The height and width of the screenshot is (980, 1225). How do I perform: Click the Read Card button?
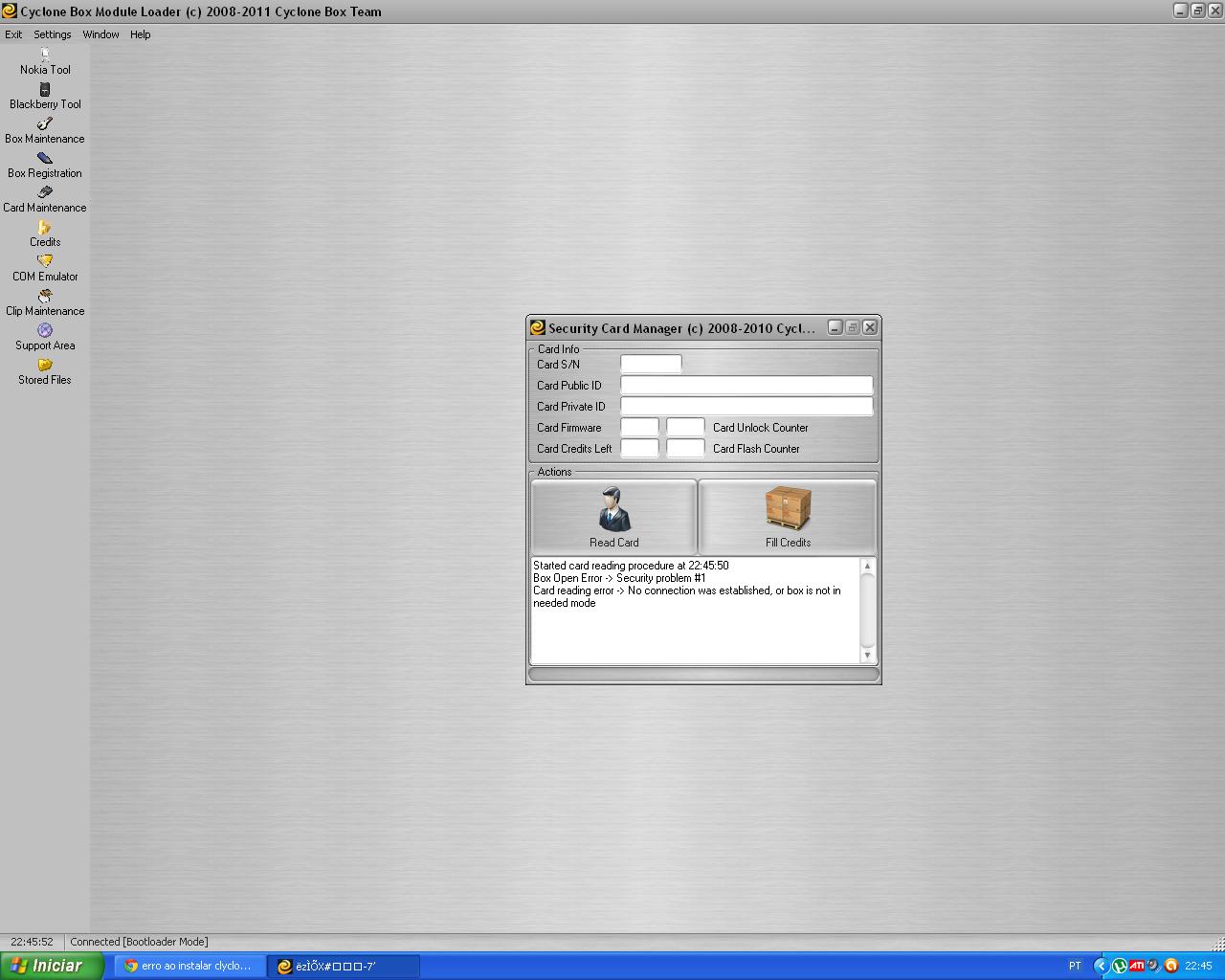pos(614,517)
